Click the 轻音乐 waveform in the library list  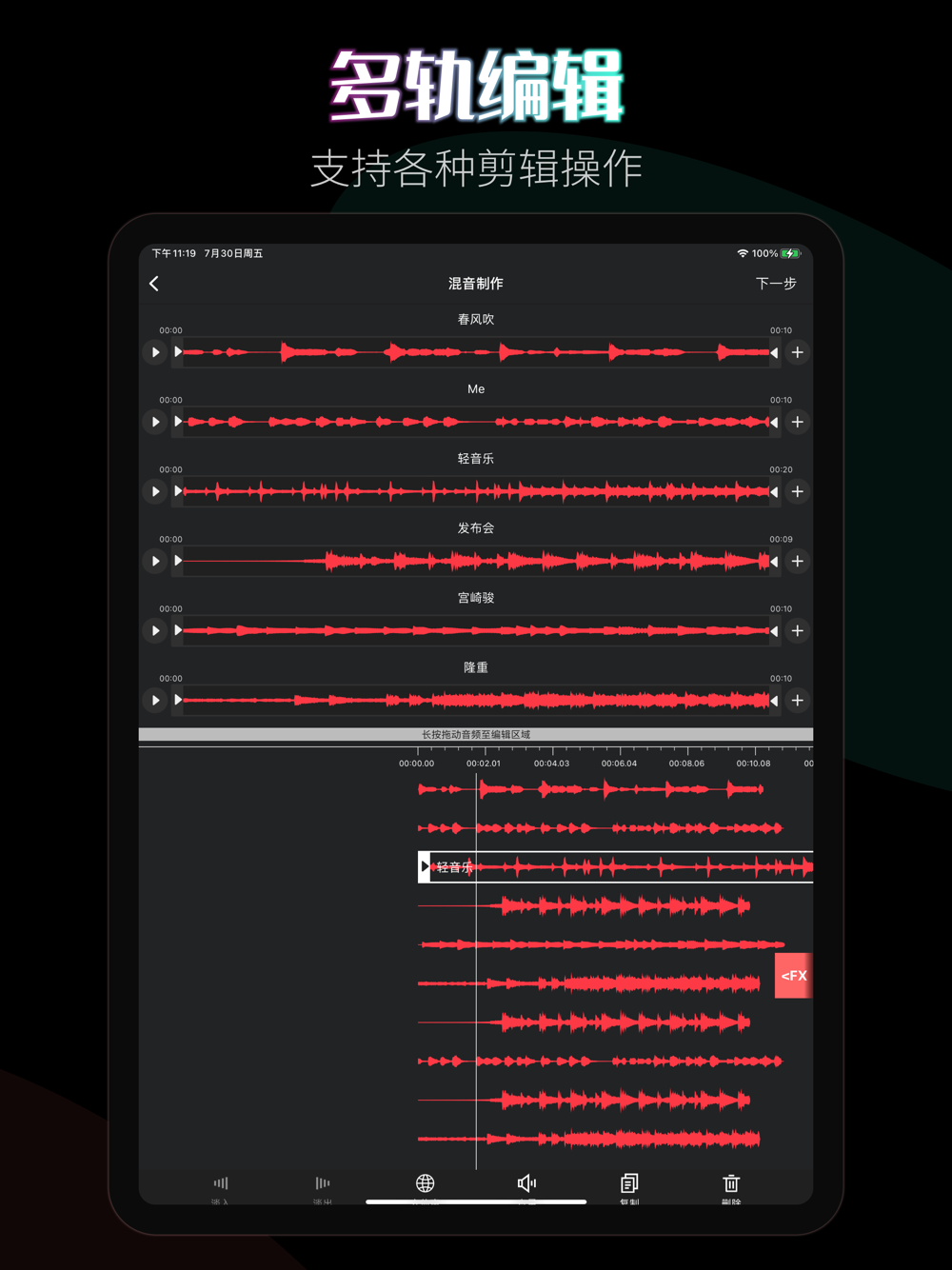point(476,491)
